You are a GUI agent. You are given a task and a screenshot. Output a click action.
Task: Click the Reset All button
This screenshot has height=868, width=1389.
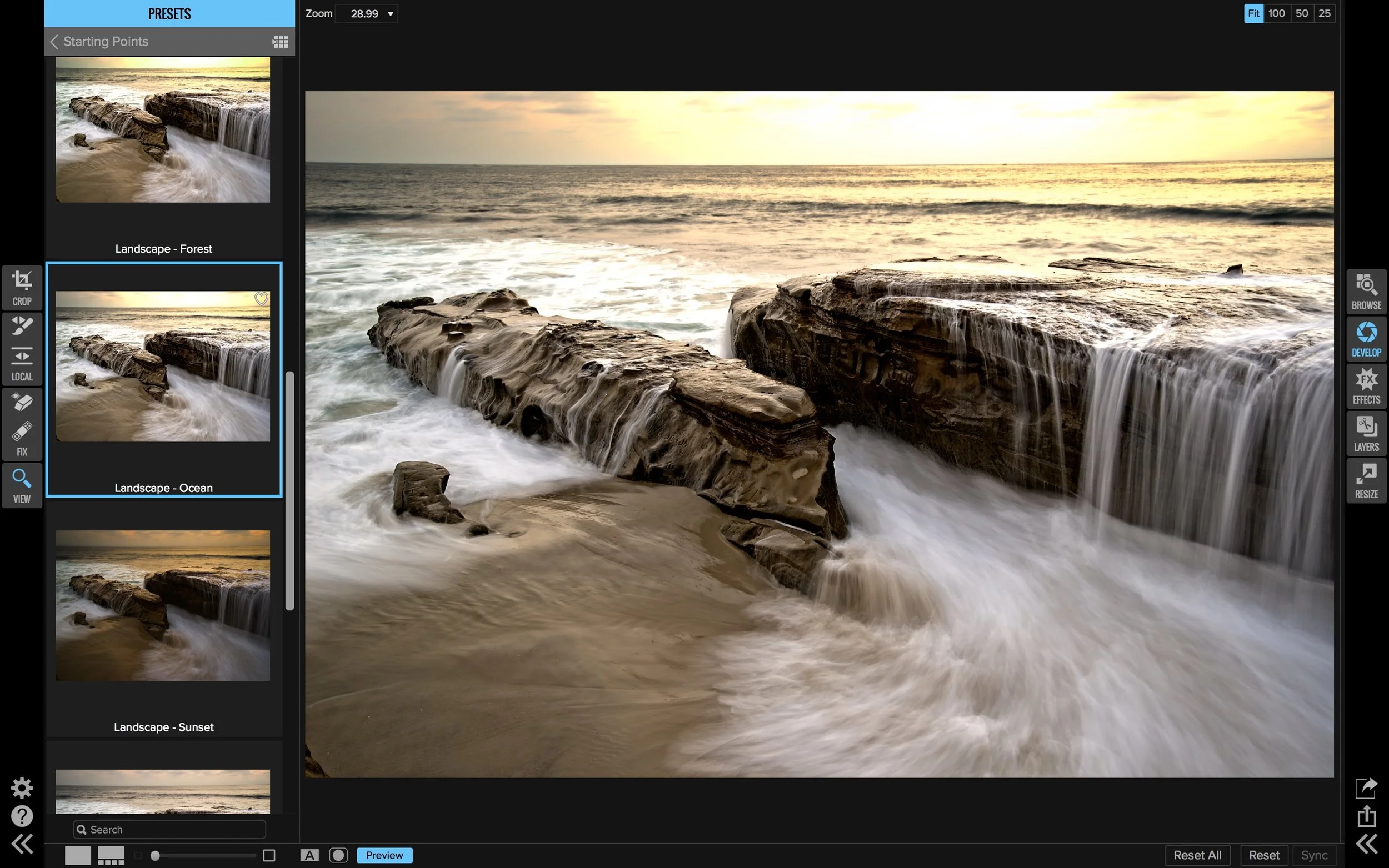1197,855
